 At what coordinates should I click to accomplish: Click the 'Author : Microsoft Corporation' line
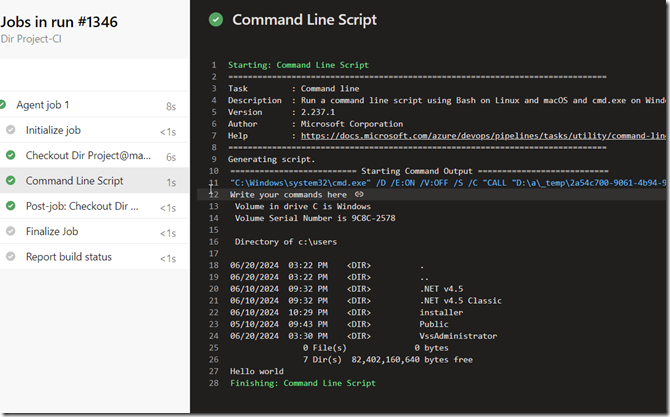pyautogui.click(x=315, y=124)
